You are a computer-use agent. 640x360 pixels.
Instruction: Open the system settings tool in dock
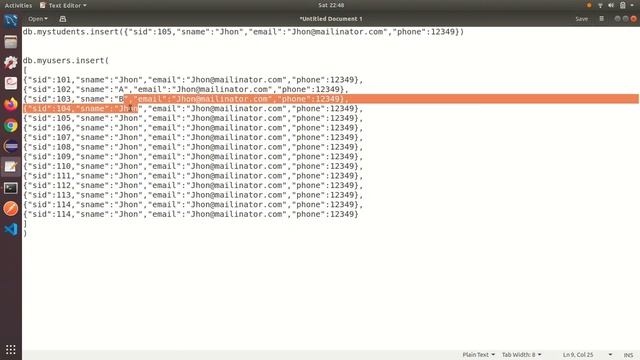(x=11, y=62)
